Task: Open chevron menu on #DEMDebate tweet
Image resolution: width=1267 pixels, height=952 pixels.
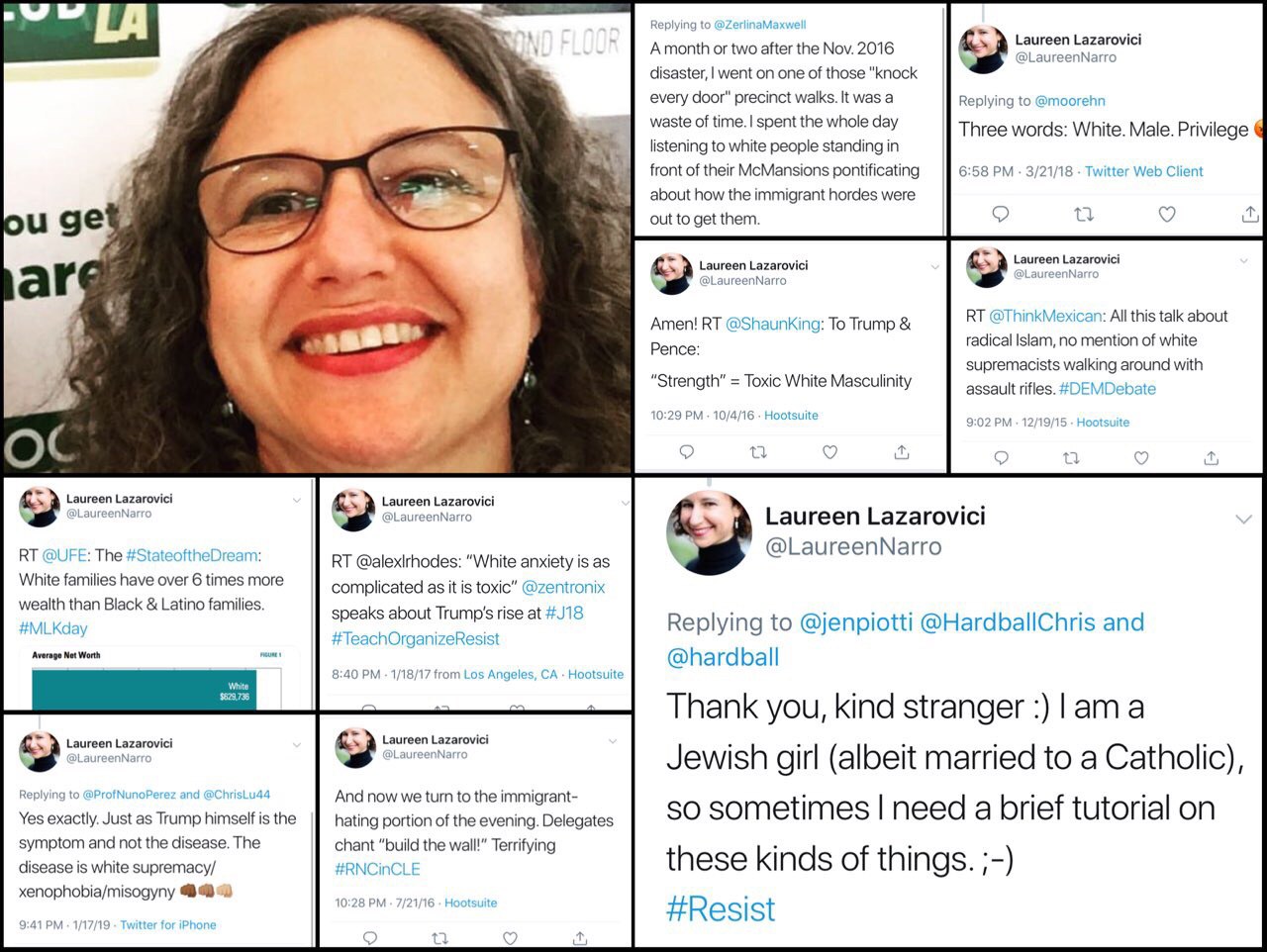Action: [x=1243, y=261]
